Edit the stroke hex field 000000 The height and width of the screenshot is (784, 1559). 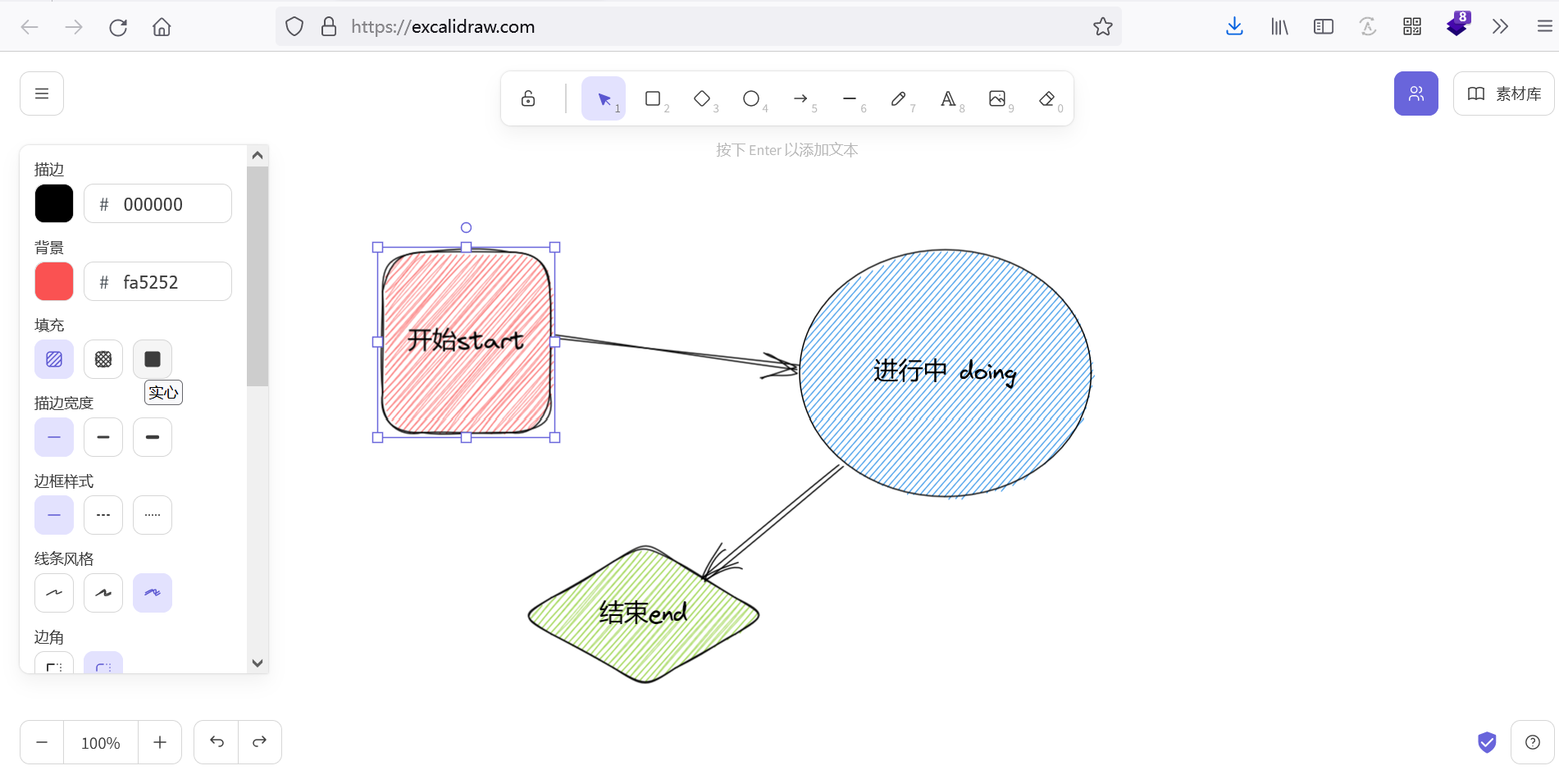pyautogui.click(x=157, y=203)
